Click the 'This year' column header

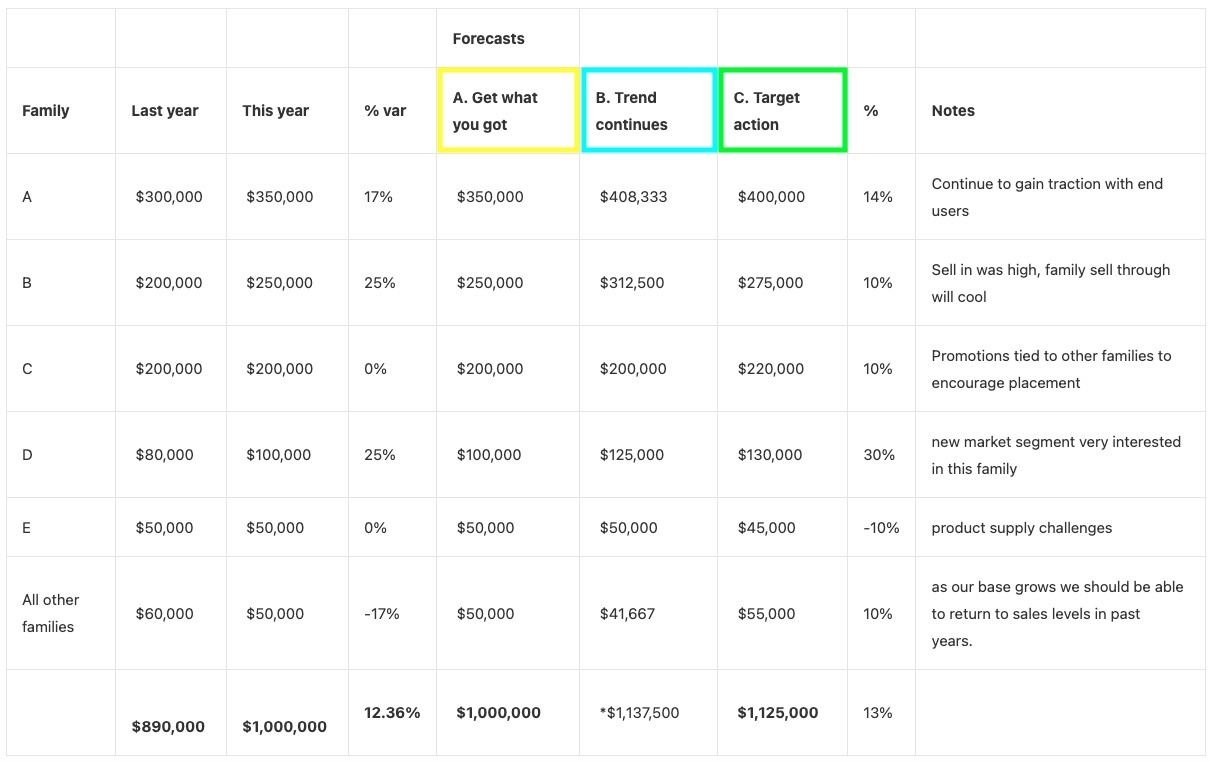click(276, 111)
